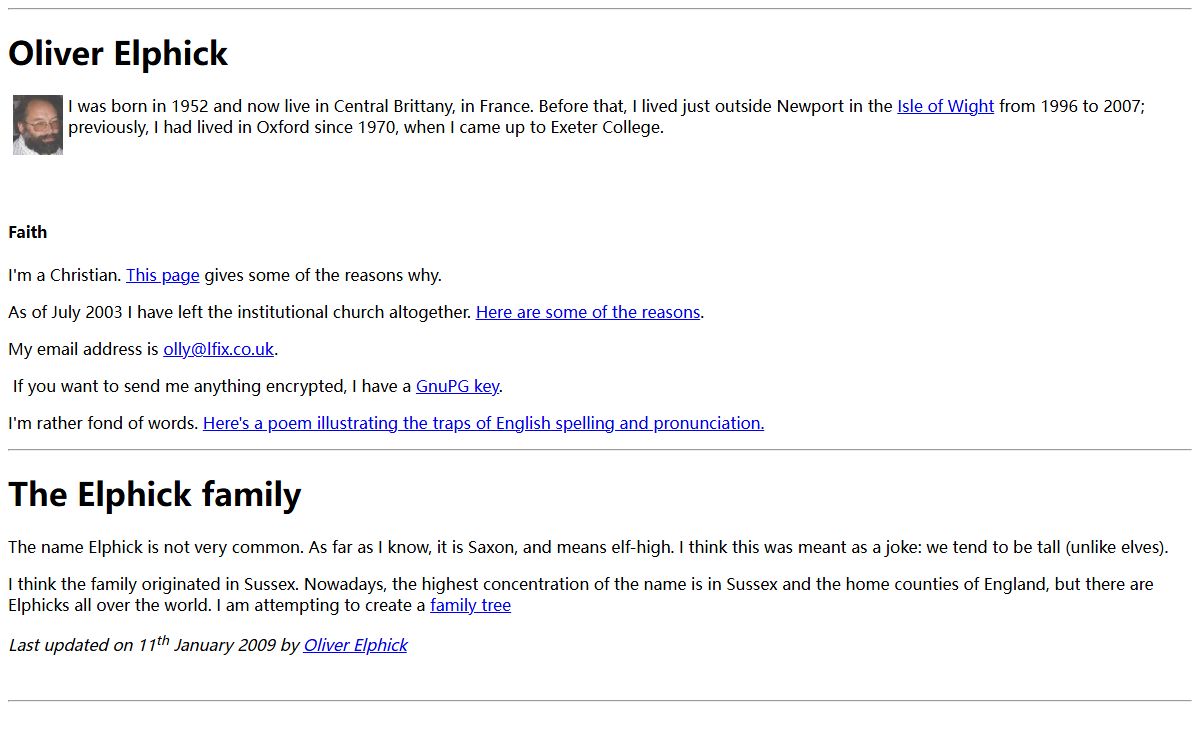
Task: Click the "Last updated on 11th January 2009" text
Action: click(x=150, y=645)
